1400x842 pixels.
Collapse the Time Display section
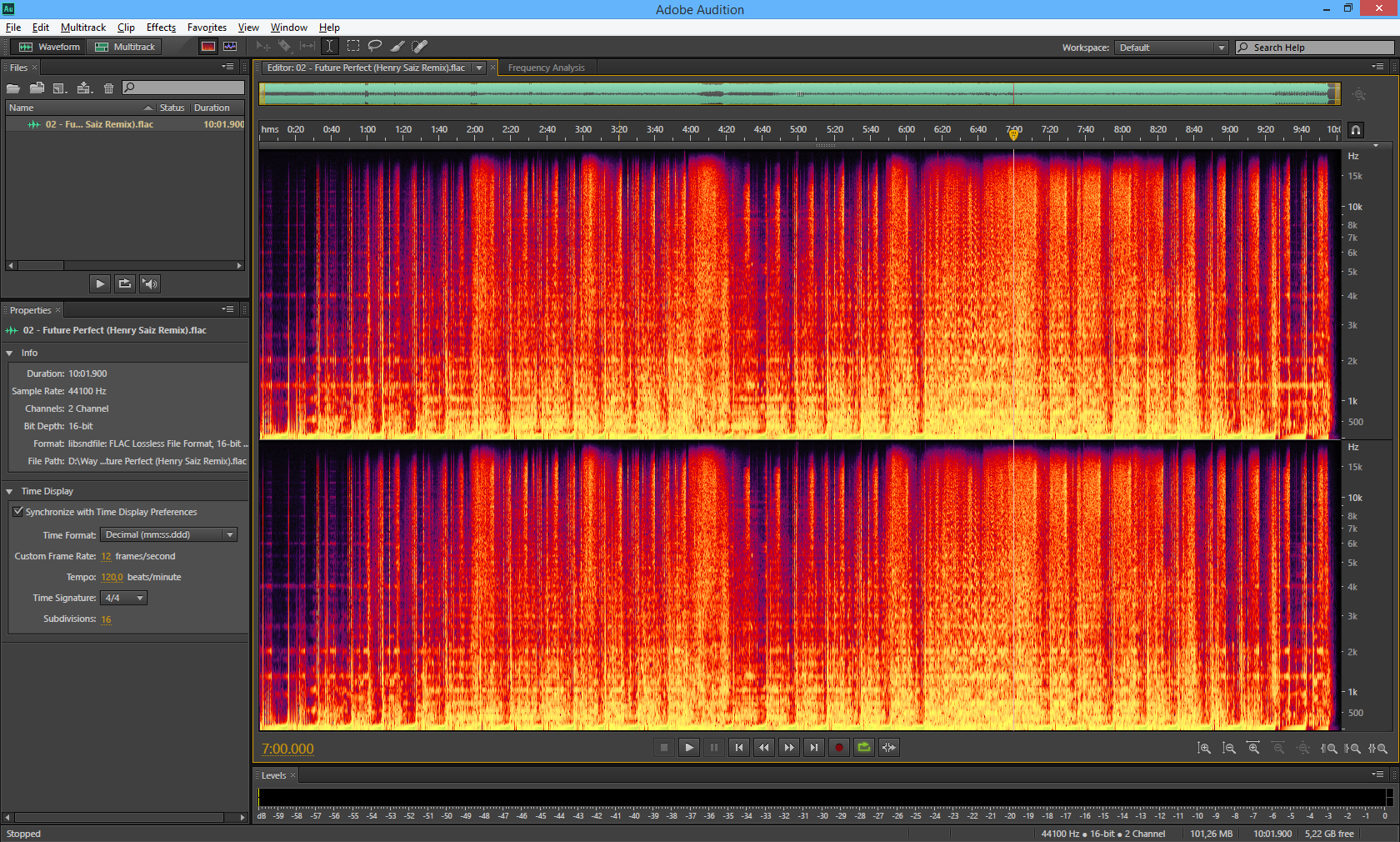point(9,491)
